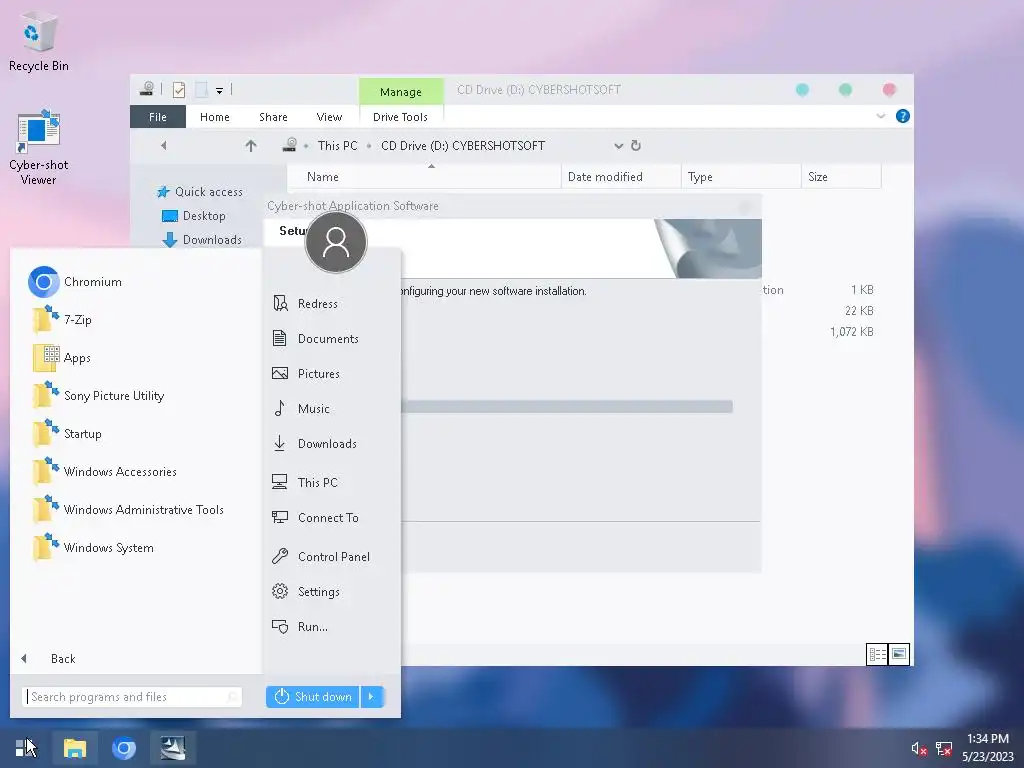The image size is (1024, 768).
Task: Switch to details view layout
Action: (877, 654)
